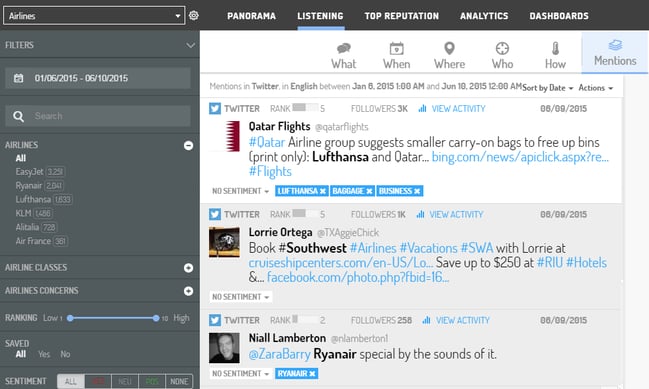Screen dimensions: 649x389
Task: Switch to the DASHBOARDS tab
Action: 559,16
